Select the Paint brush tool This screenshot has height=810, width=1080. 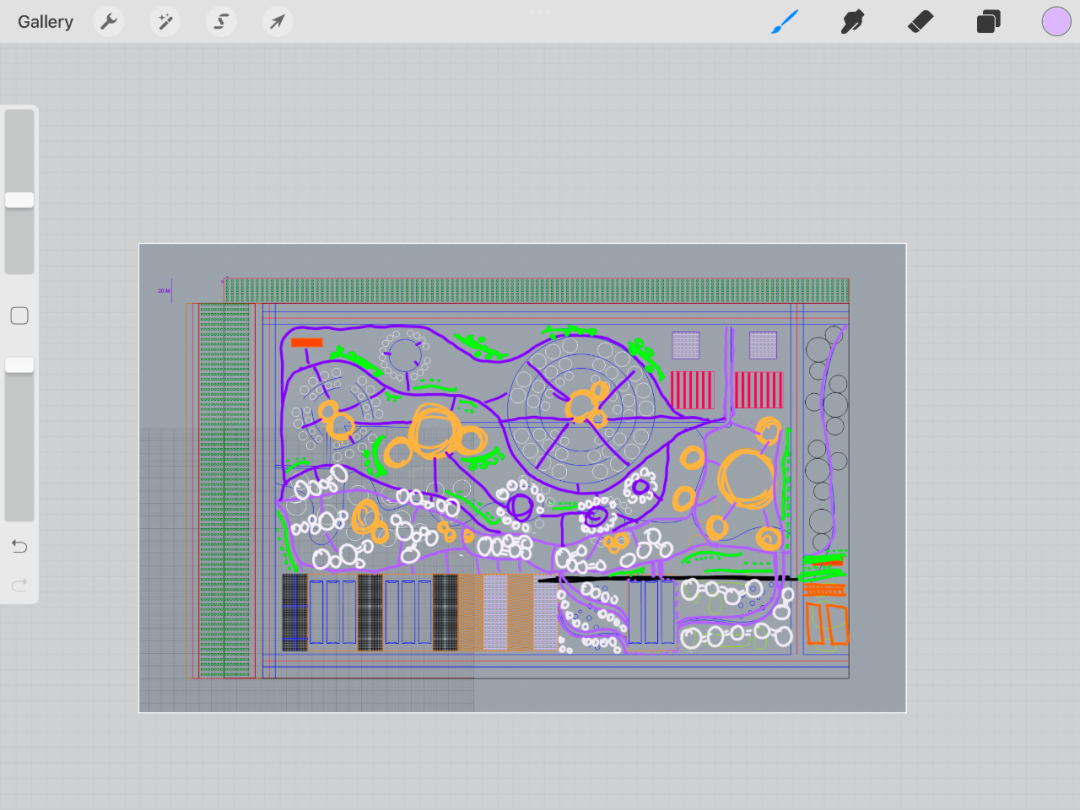coord(785,22)
